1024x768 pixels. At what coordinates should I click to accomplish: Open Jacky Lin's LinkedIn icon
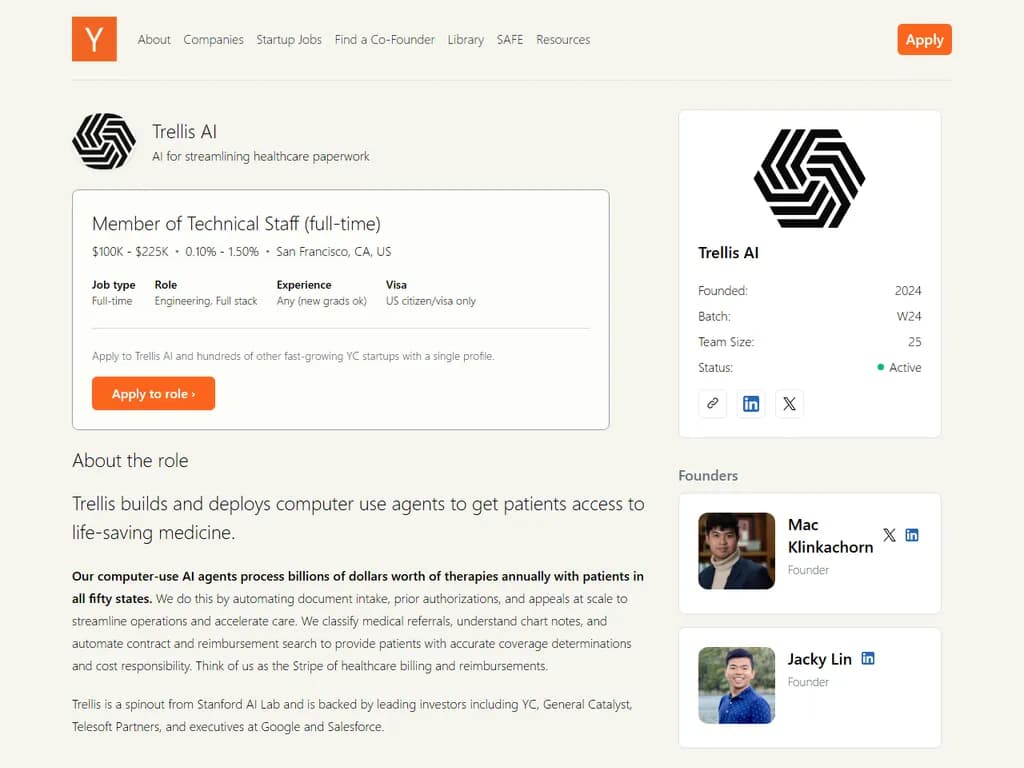click(x=867, y=658)
